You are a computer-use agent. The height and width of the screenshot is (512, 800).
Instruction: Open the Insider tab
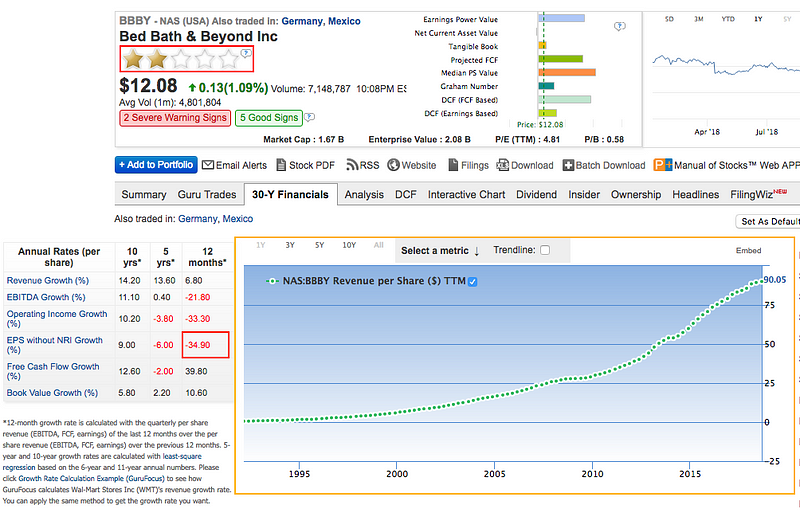[x=584, y=194]
